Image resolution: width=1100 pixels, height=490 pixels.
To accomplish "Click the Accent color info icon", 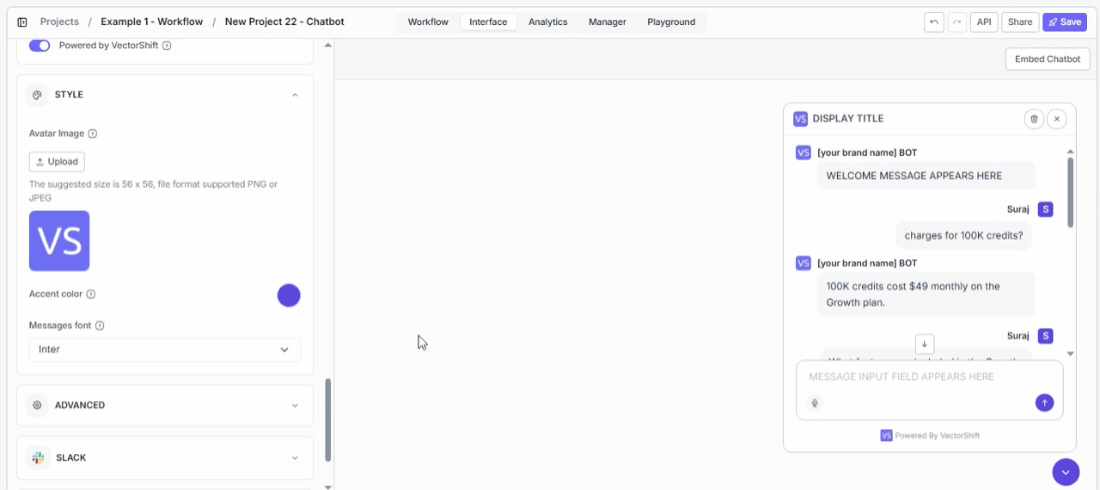I will pyautogui.click(x=90, y=294).
